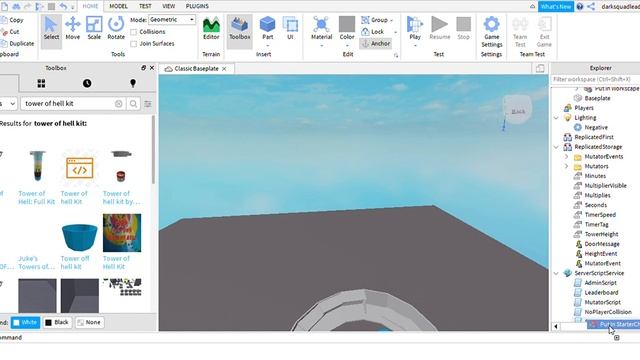Expand the Mutators folder

(x=566, y=167)
